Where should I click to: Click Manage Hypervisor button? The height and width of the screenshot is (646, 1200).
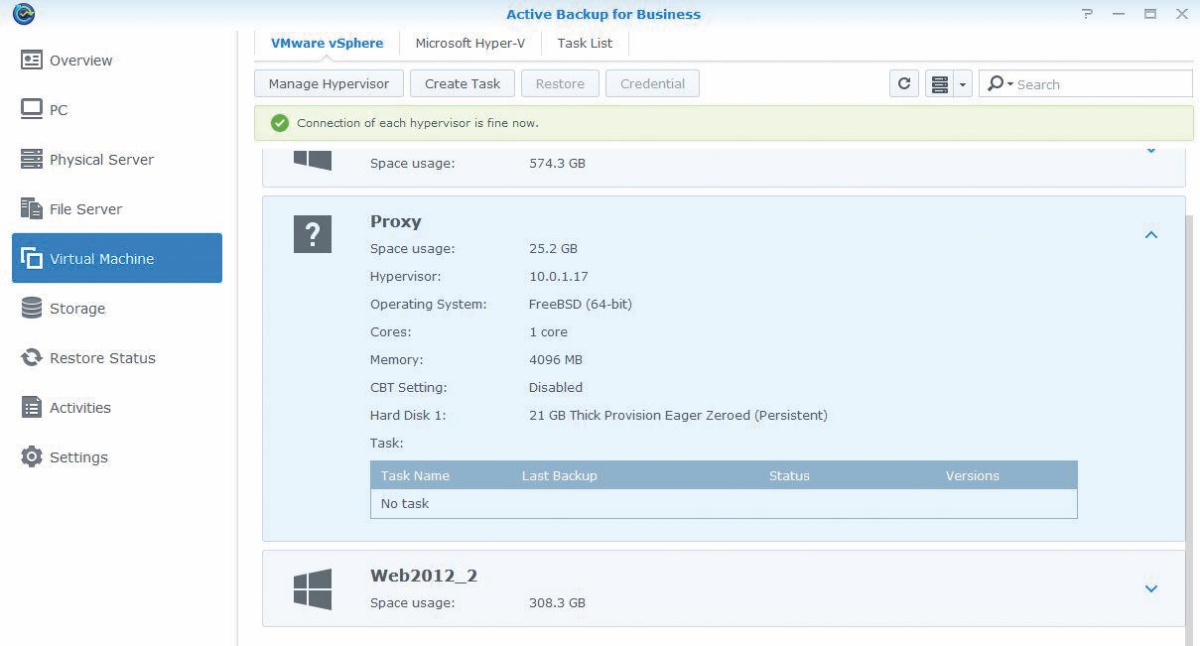point(329,84)
